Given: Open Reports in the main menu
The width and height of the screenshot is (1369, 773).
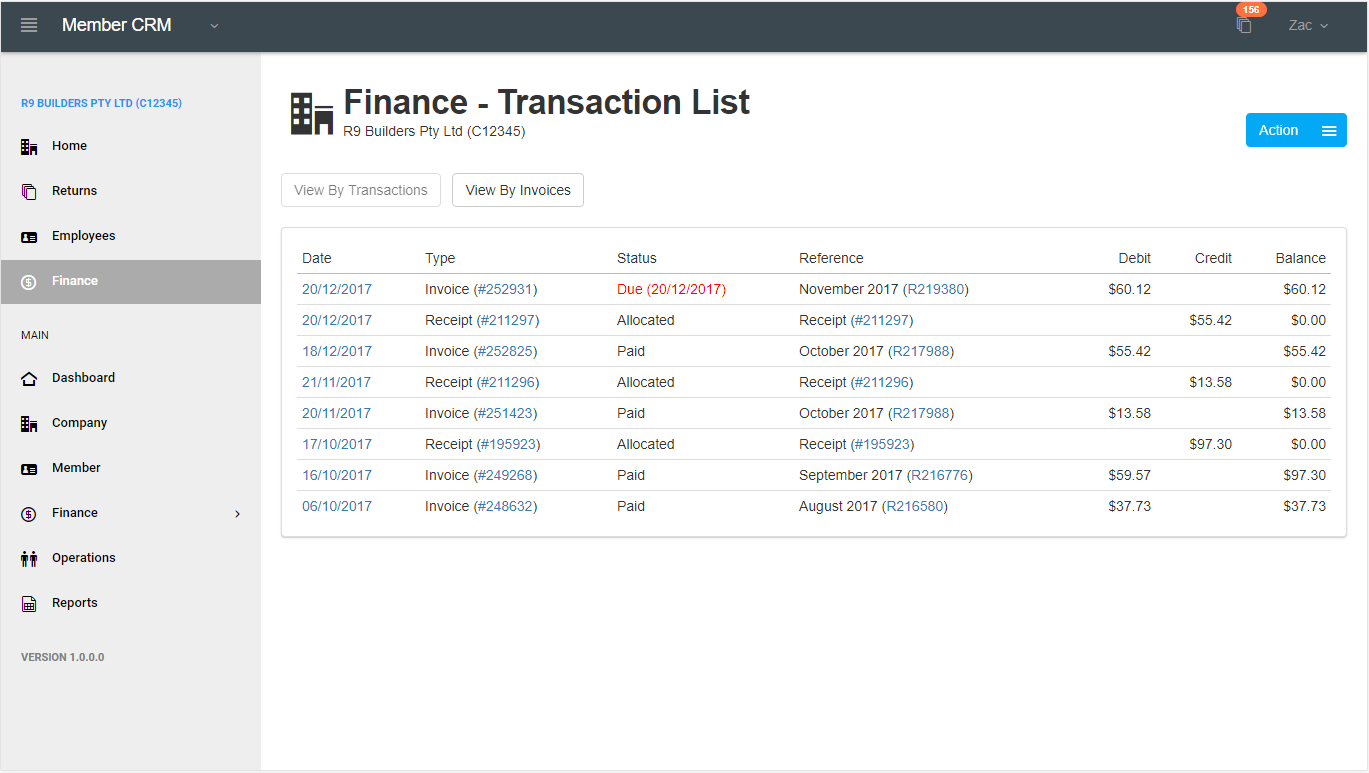Looking at the screenshot, I should pos(130,603).
